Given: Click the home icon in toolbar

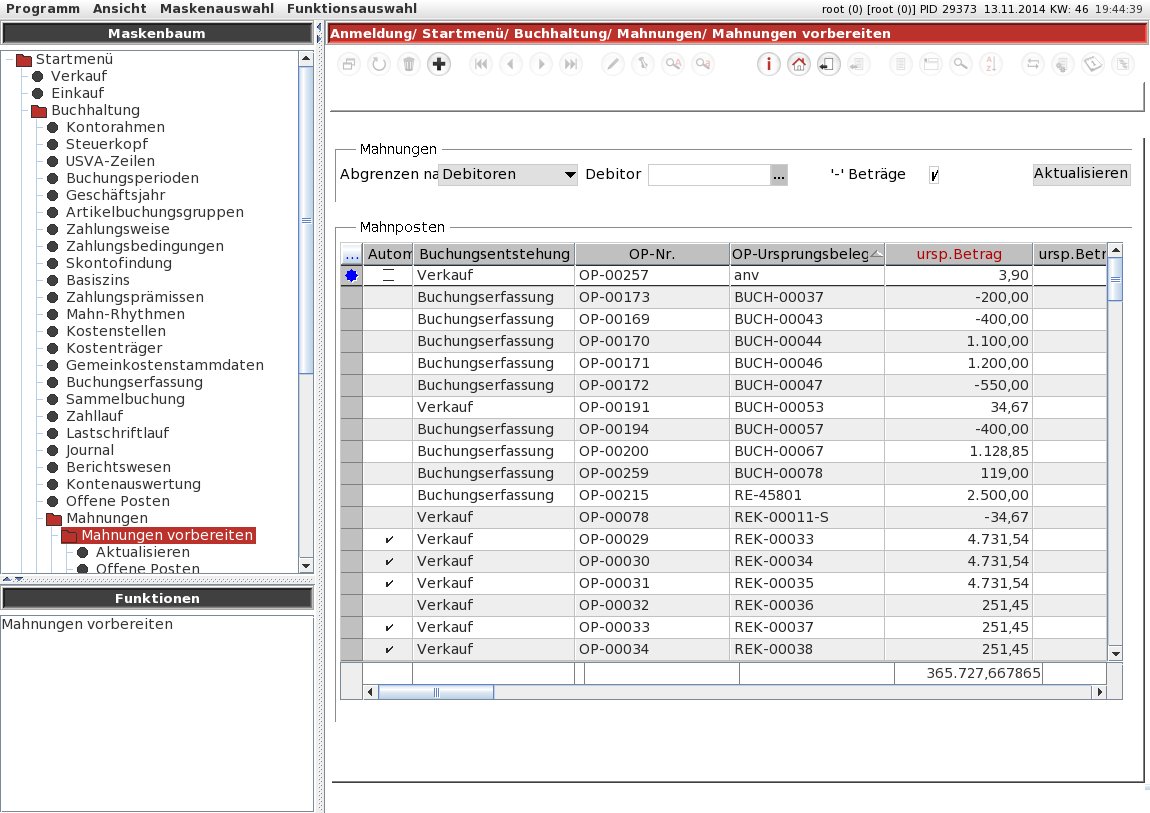Looking at the screenshot, I should pos(799,65).
